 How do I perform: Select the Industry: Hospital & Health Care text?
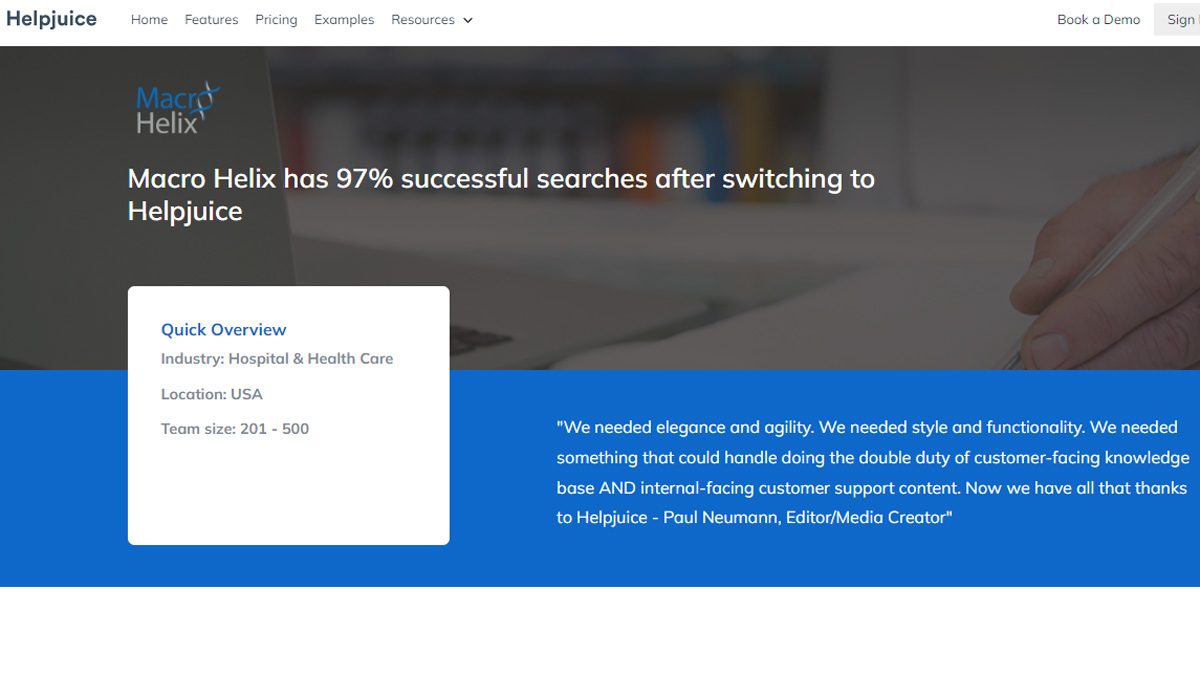point(277,358)
